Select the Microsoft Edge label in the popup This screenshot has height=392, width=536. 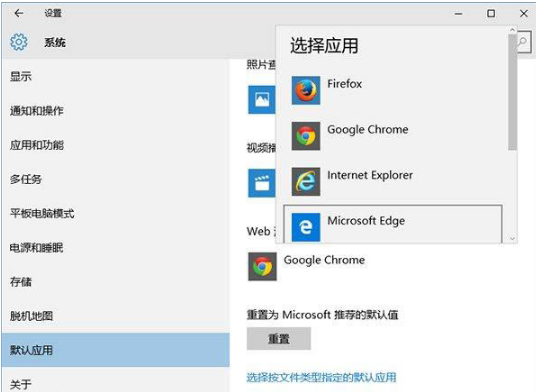(x=366, y=221)
